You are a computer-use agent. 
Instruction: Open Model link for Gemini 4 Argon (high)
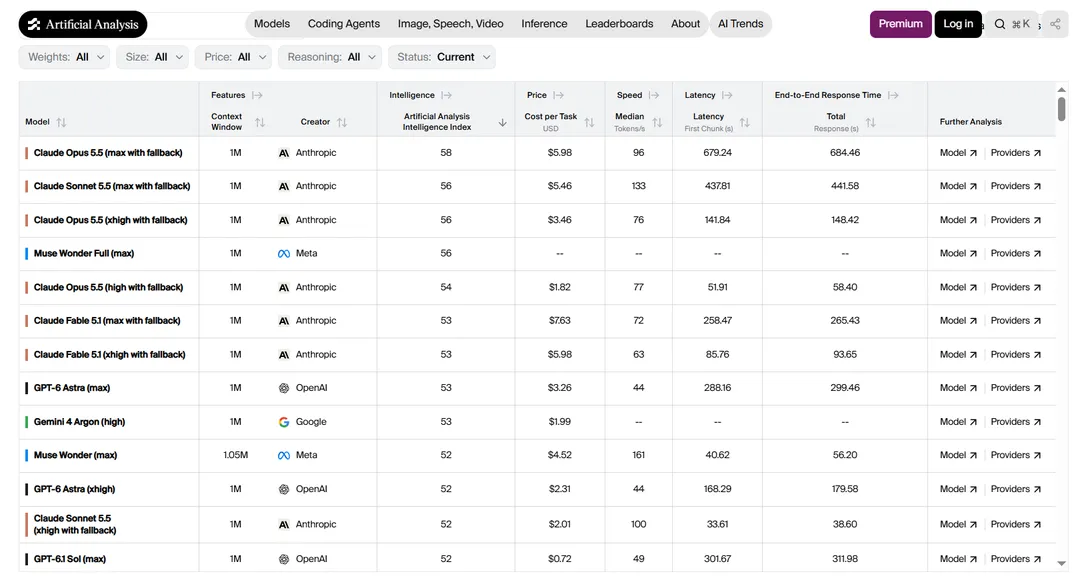[x=958, y=422]
